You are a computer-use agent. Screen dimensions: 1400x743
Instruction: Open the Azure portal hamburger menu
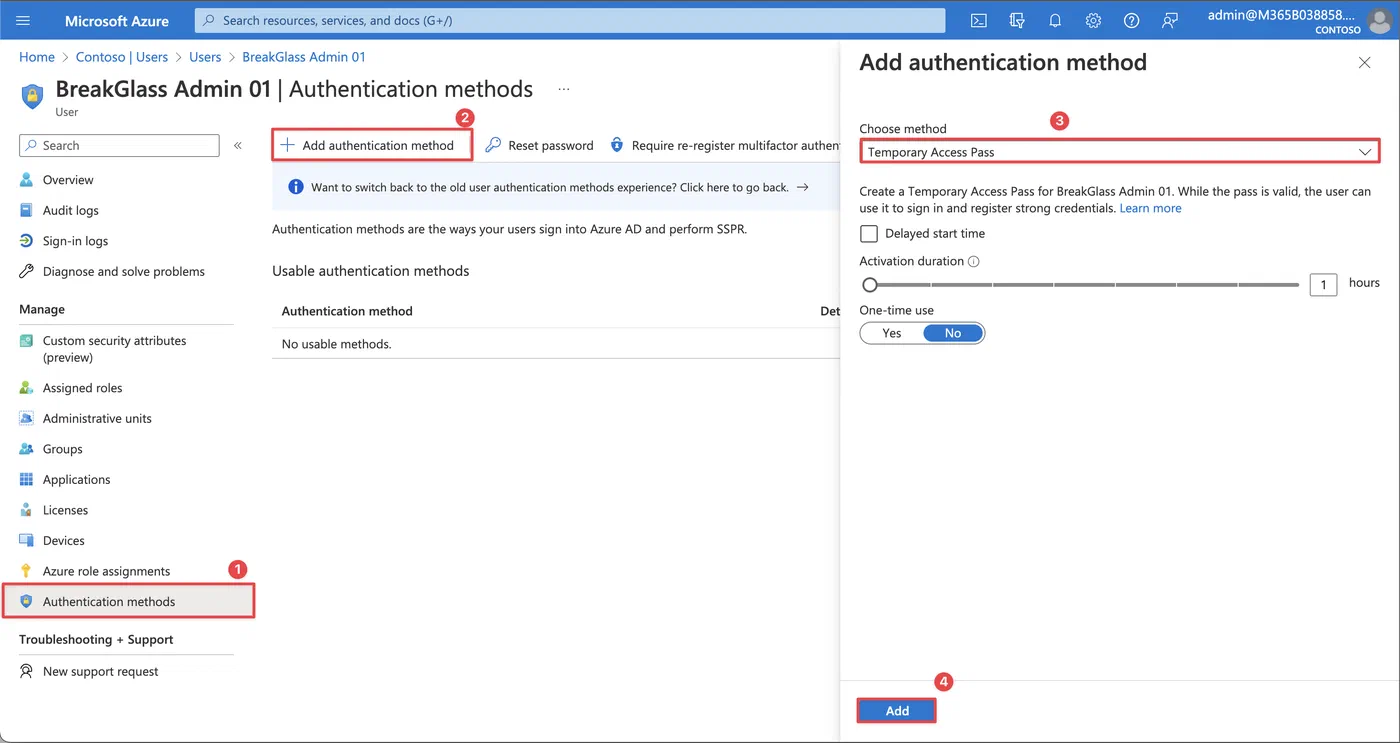(23, 20)
